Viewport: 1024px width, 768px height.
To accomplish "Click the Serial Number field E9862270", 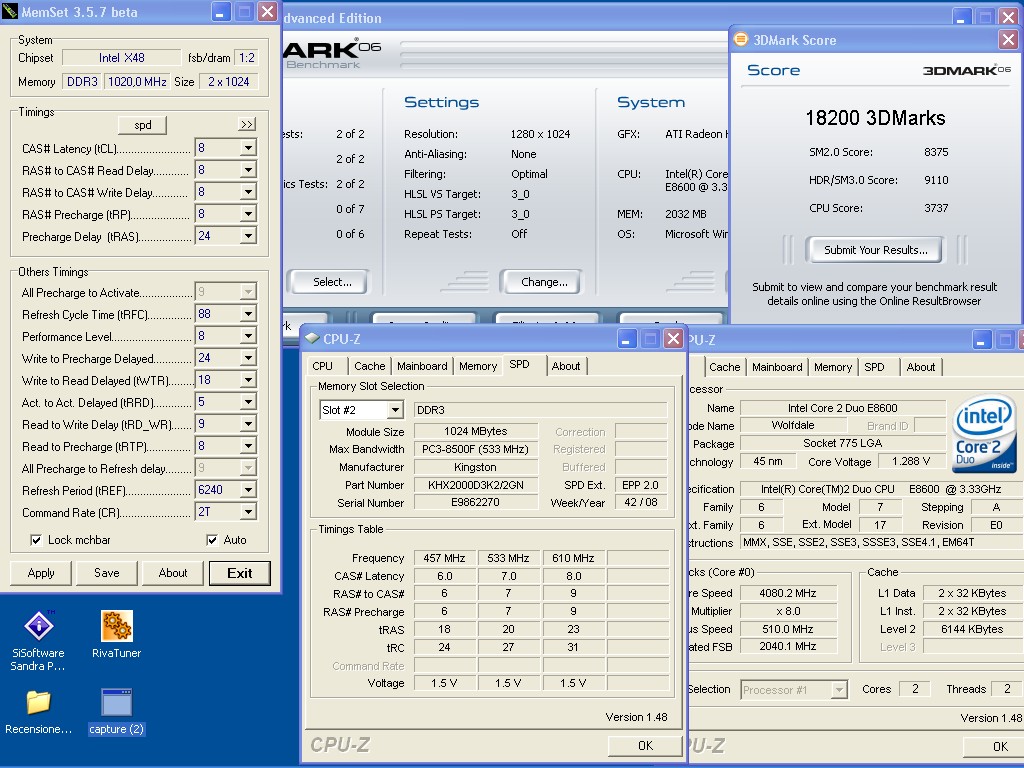I will [475, 503].
